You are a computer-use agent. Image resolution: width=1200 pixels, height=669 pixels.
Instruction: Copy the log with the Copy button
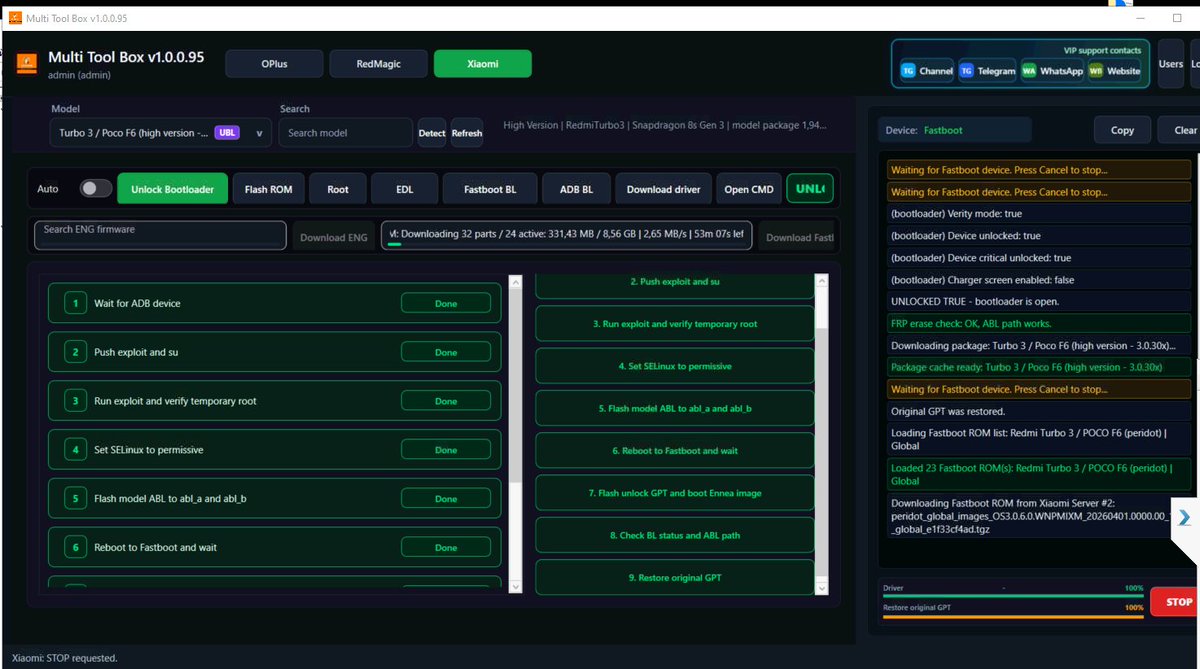pos(1122,130)
